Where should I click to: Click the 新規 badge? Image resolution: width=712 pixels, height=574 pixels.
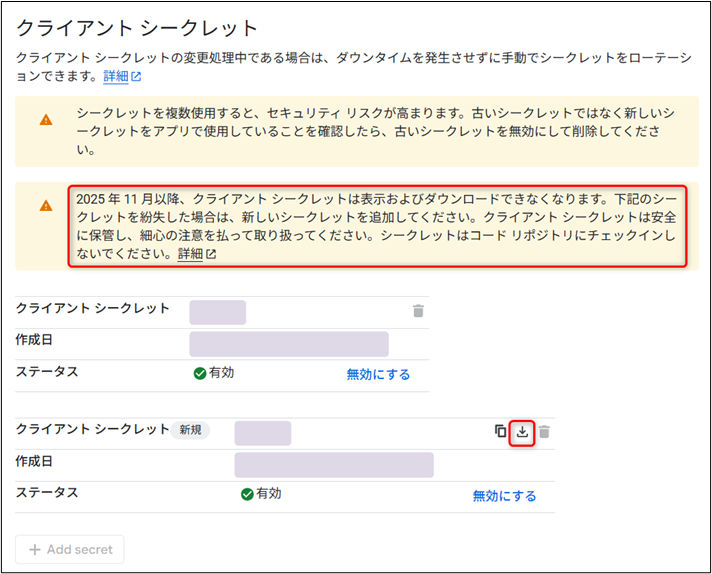coord(190,430)
